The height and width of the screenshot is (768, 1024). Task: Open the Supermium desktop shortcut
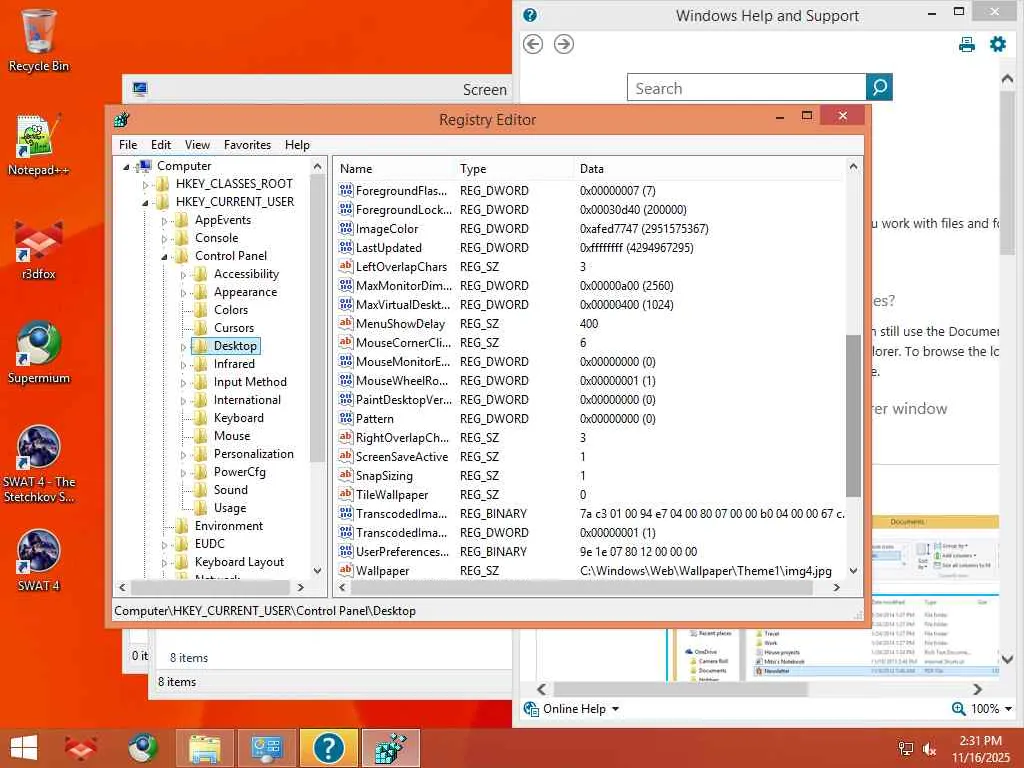39,353
